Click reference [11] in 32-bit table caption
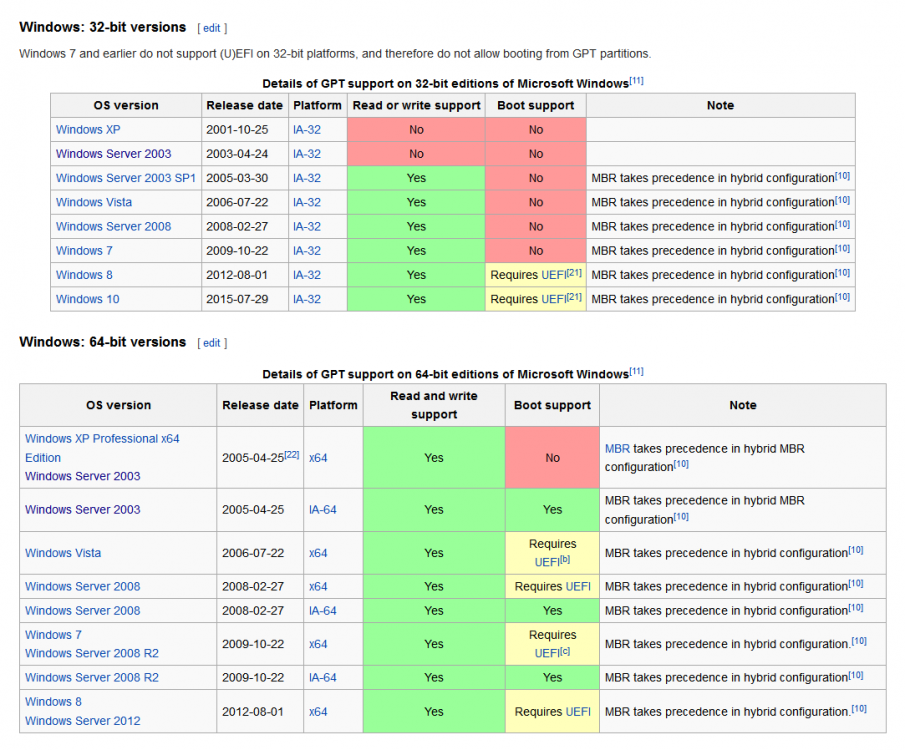 (637, 80)
